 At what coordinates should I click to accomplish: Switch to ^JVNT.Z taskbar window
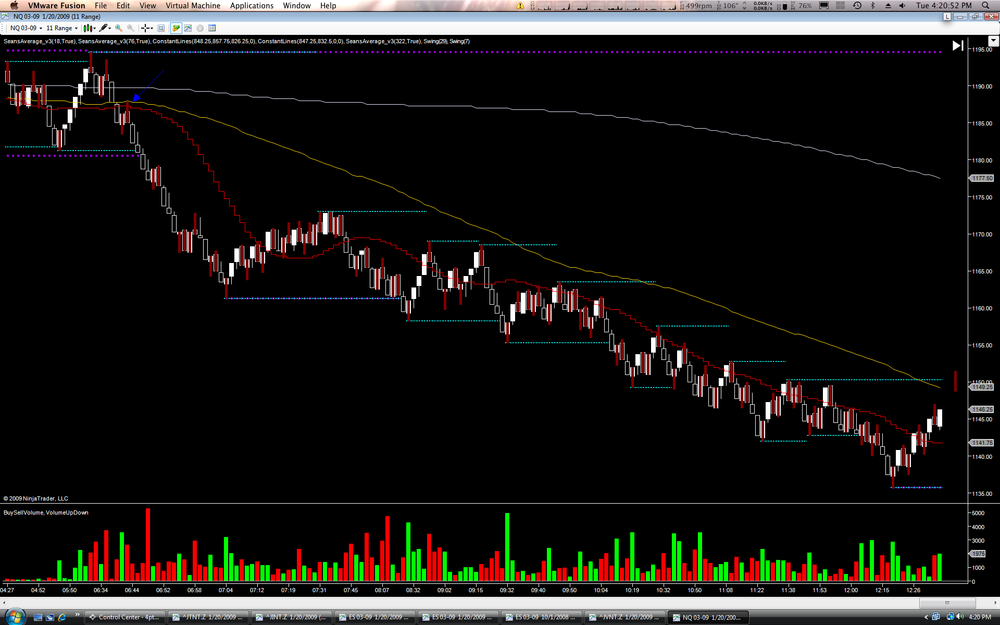(625, 617)
